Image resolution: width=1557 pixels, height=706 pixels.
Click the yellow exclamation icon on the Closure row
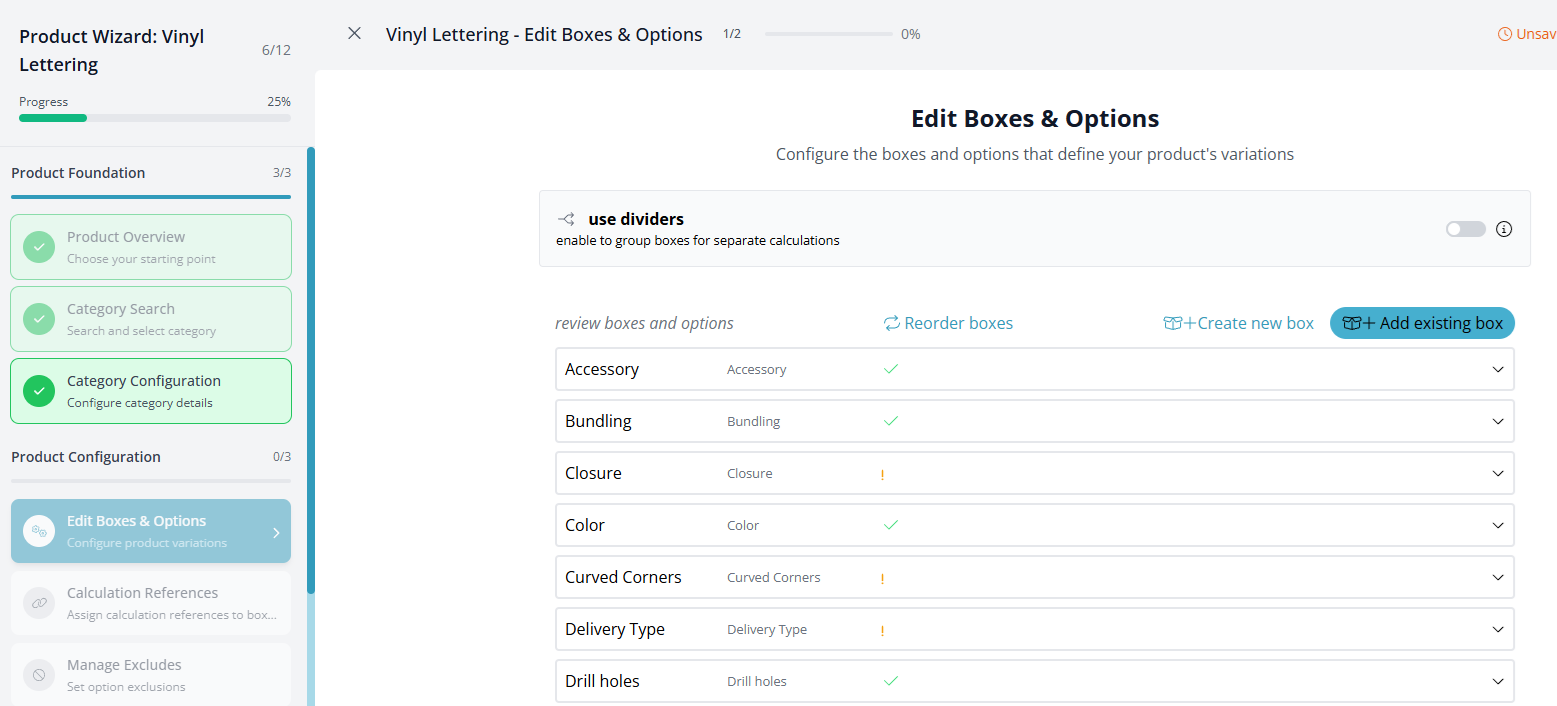(x=882, y=473)
